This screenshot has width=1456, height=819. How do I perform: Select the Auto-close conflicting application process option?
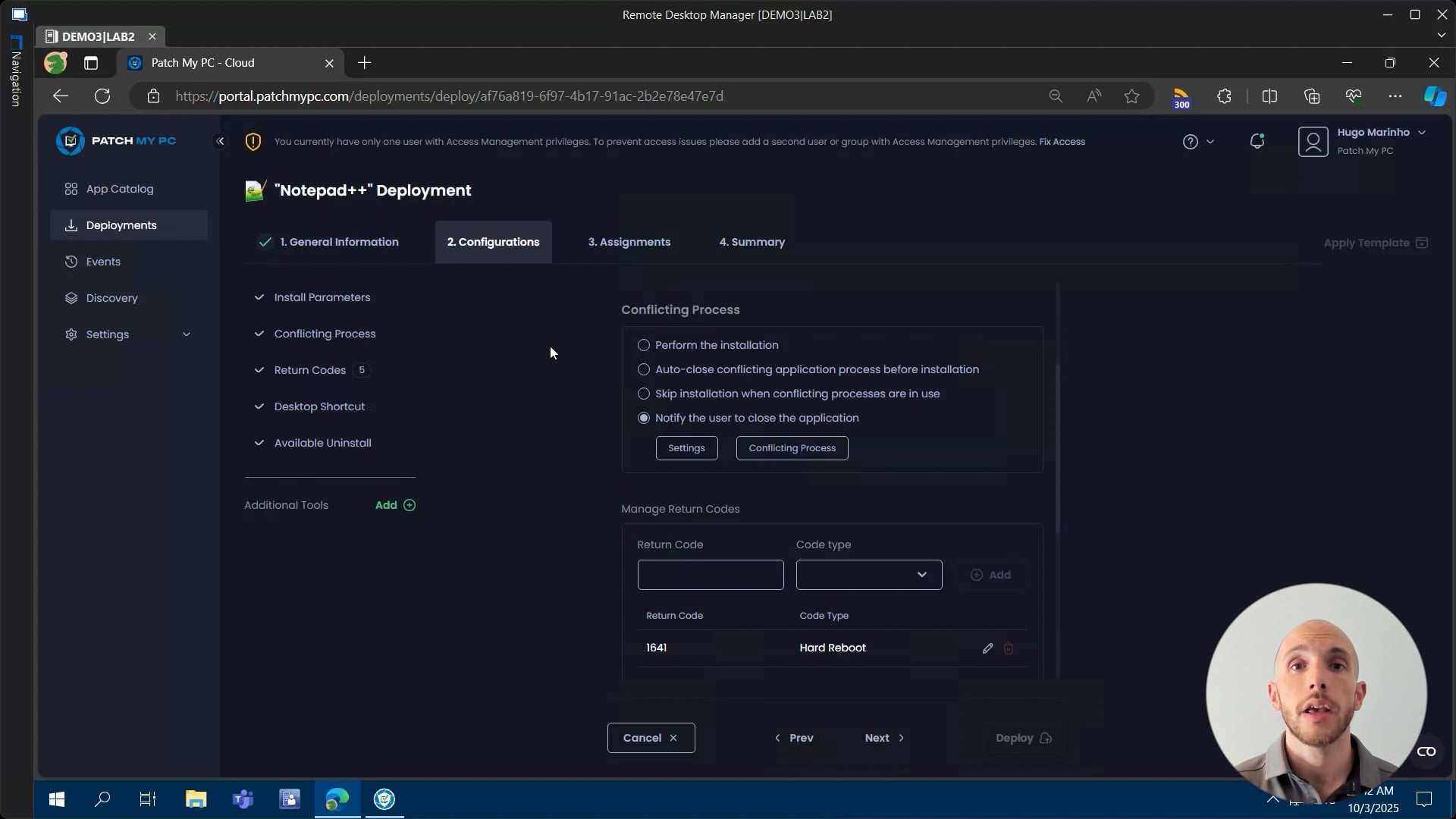[x=644, y=369]
